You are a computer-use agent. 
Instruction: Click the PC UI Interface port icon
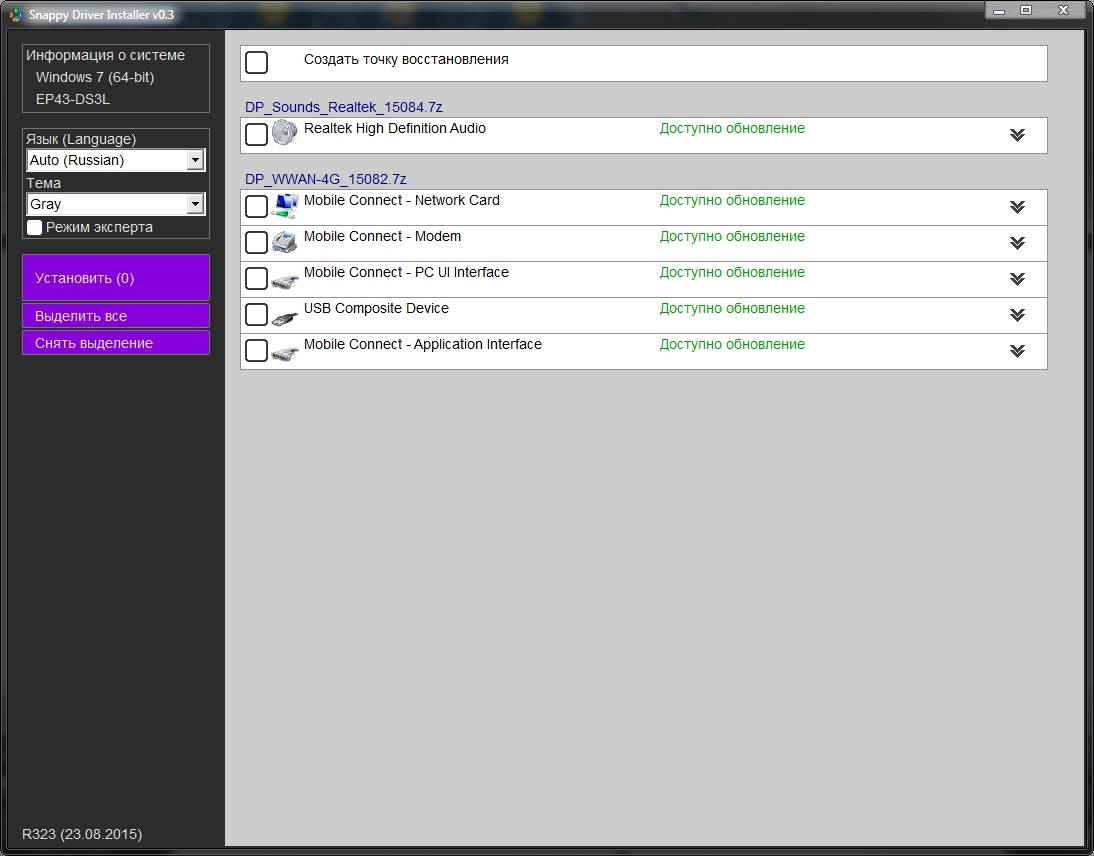point(285,280)
